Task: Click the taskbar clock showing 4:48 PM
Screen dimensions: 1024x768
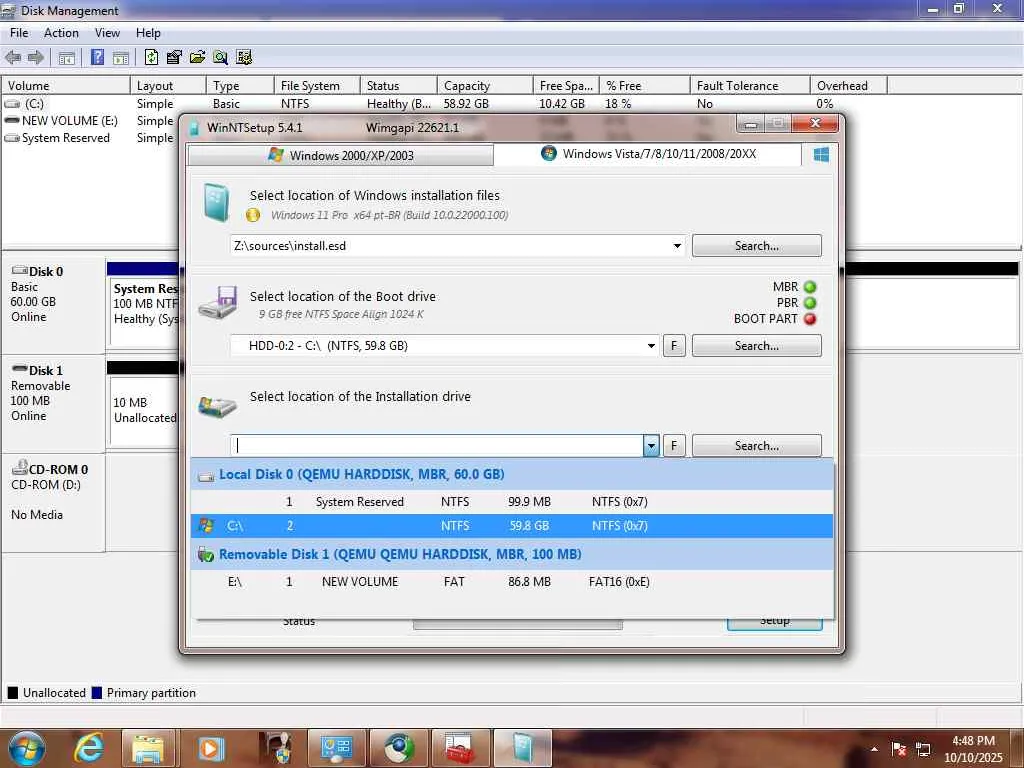Action: point(973,749)
